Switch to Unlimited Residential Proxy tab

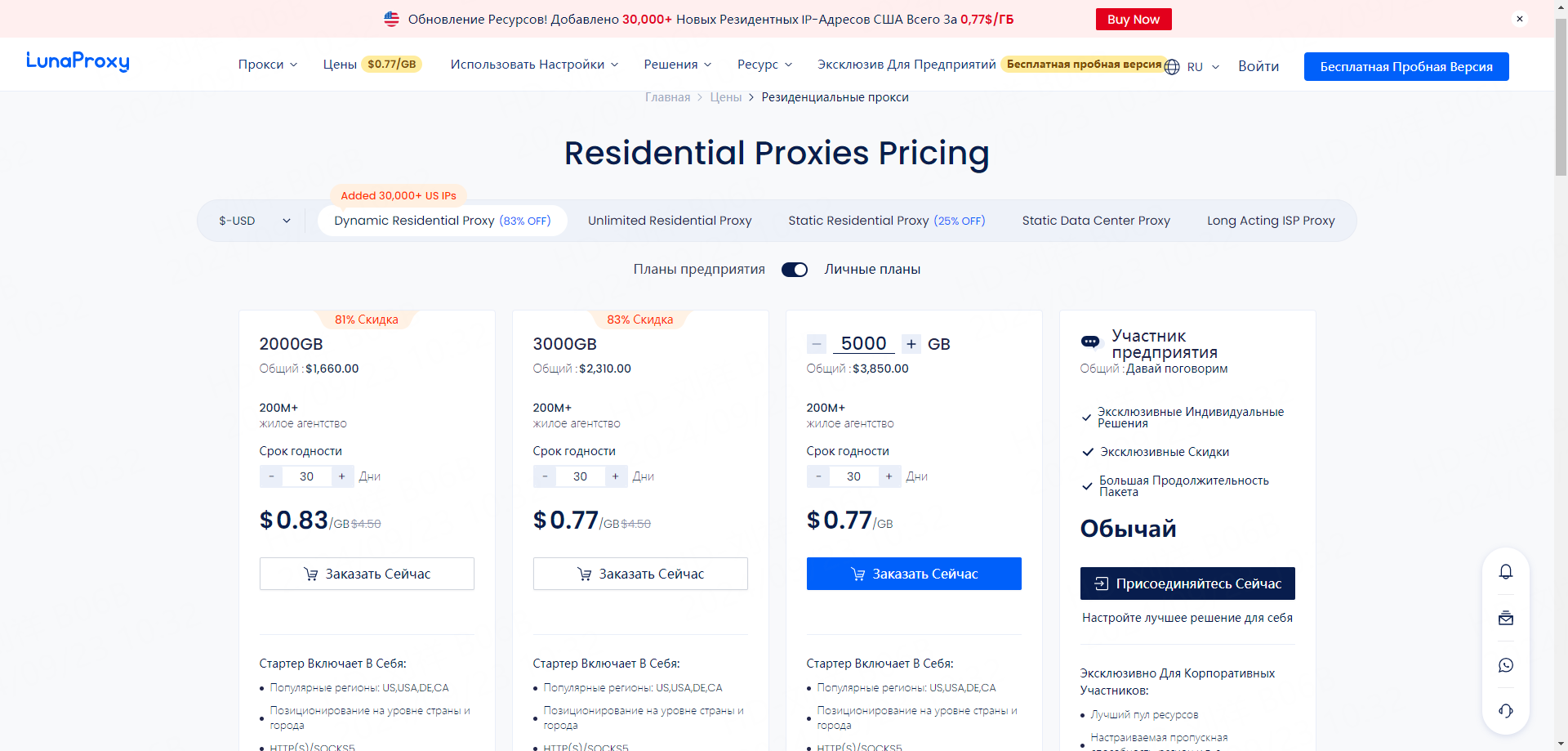[670, 221]
